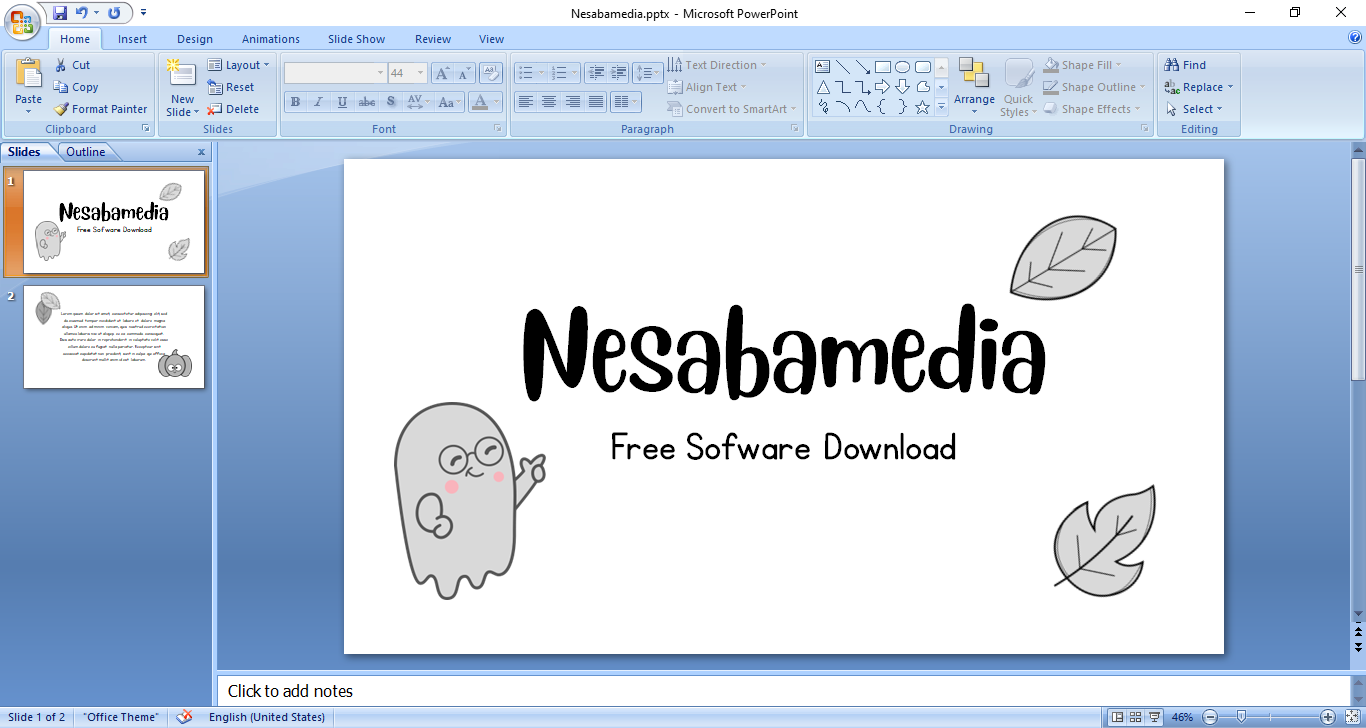The height and width of the screenshot is (728, 1366).
Task: Pick the 5-Point Star shape
Action: coord(922,107)
